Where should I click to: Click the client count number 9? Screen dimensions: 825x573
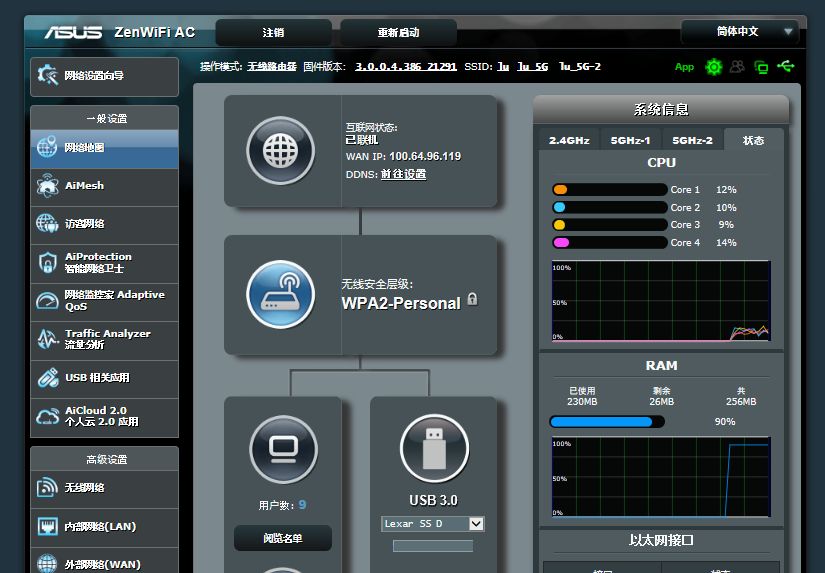click(x=302, y=505)
